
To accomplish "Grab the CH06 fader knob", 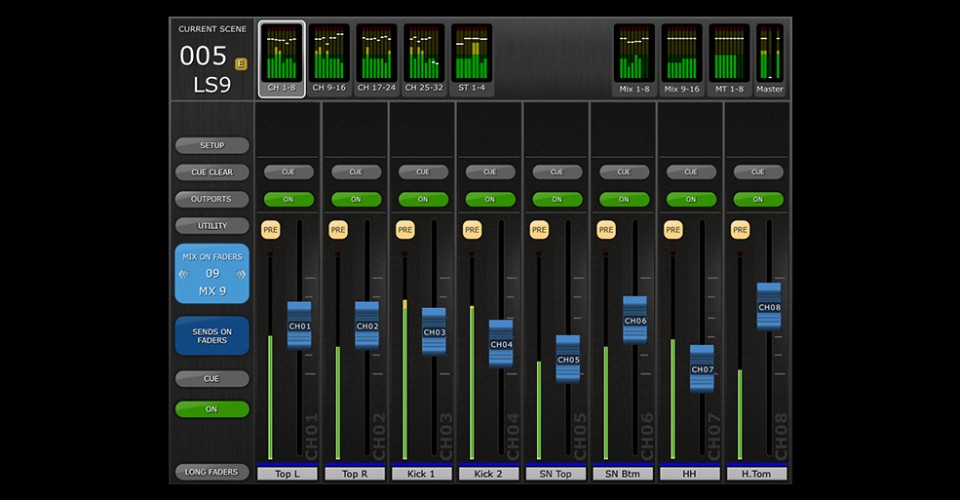I will (635, 320).
